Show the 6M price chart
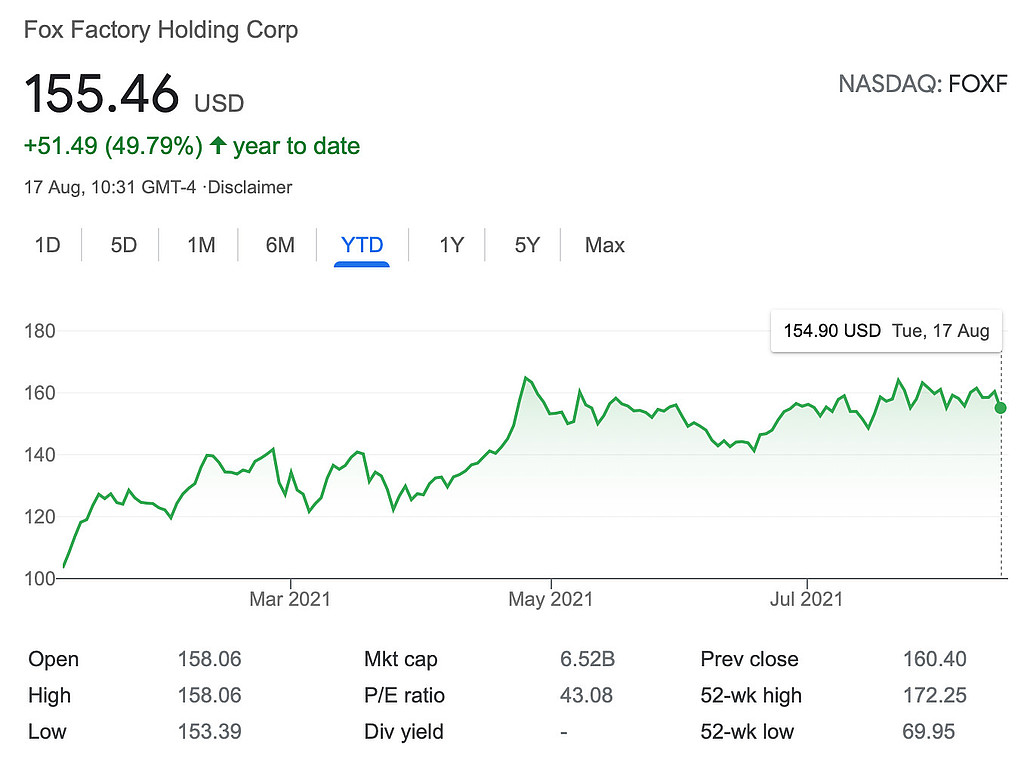1024x772 pixels. pyautogui.click(x=280, y=245)
